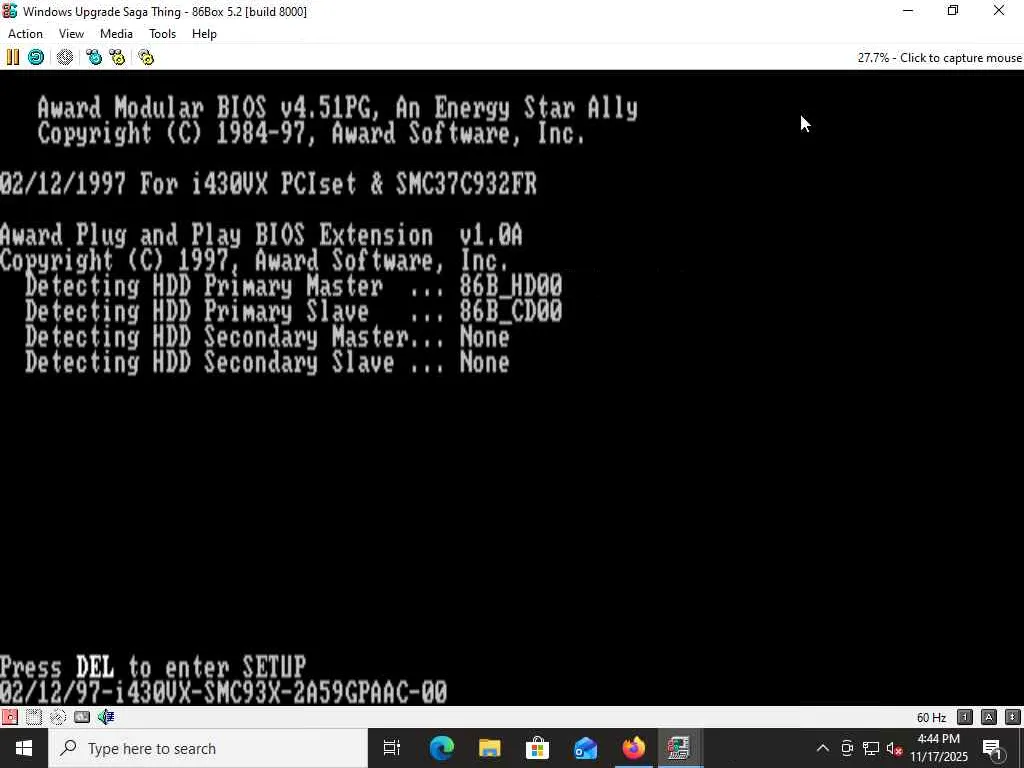Click the green sound speaker status icon
1024x768 pixels.
click(x=106, y=717)
